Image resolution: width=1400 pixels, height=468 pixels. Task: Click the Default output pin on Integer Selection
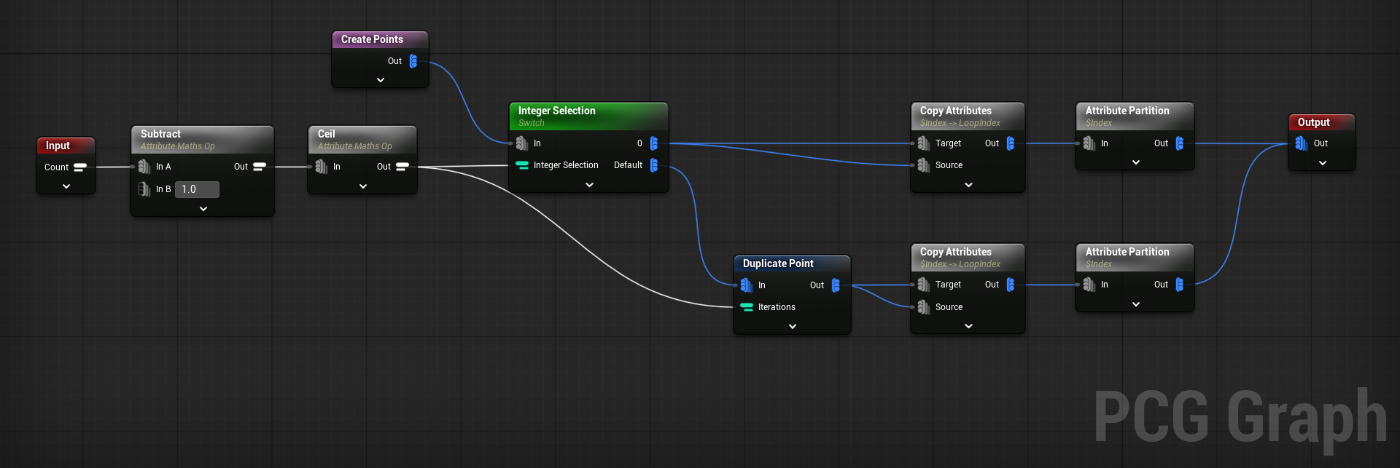(x=654, y=165)
